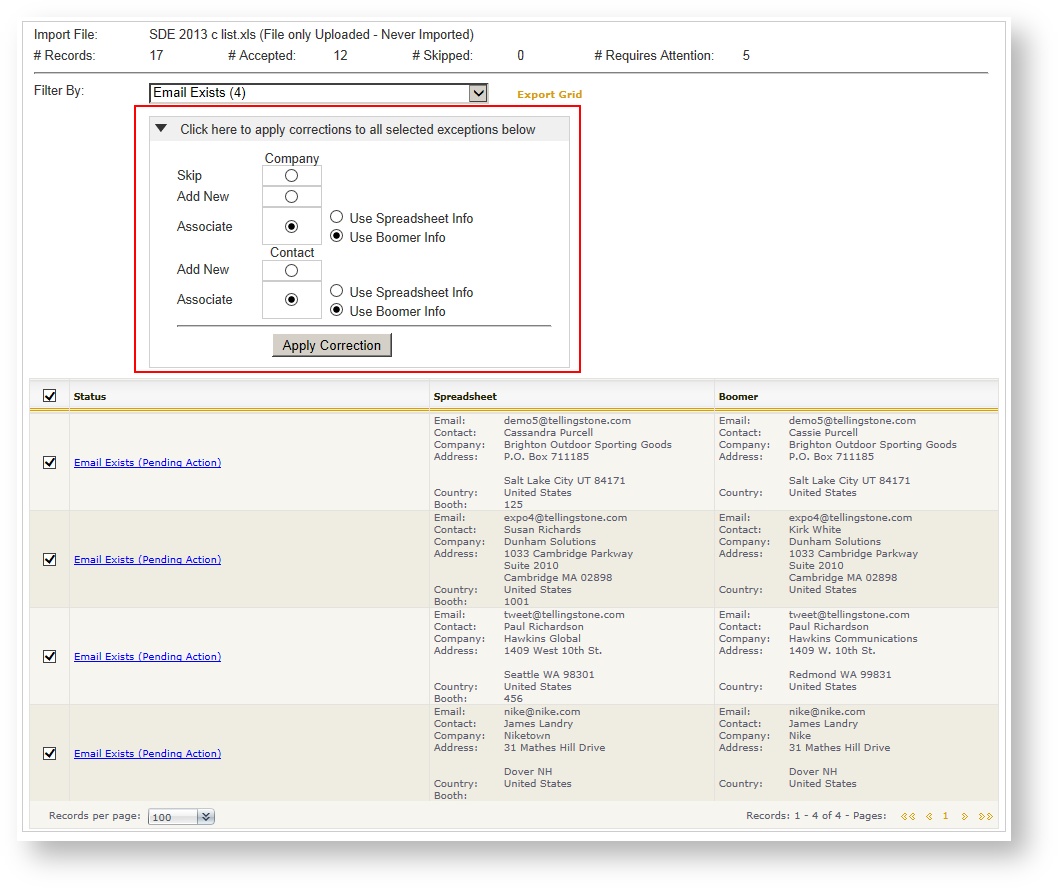Choose Use Boomer Info for Company
Screen dimensions: 1059x889
[x=336, y=236]
